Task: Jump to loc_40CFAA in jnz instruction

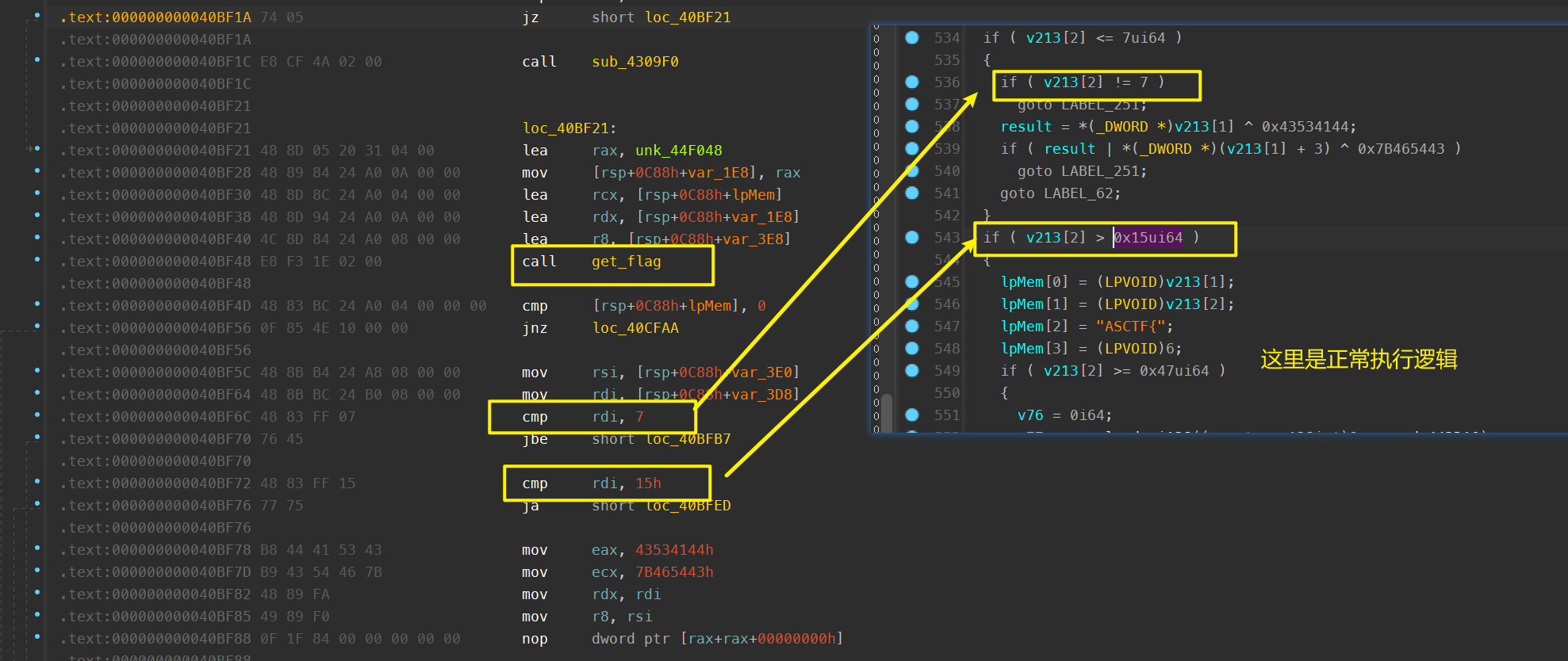Action: [x=634, y=328]
